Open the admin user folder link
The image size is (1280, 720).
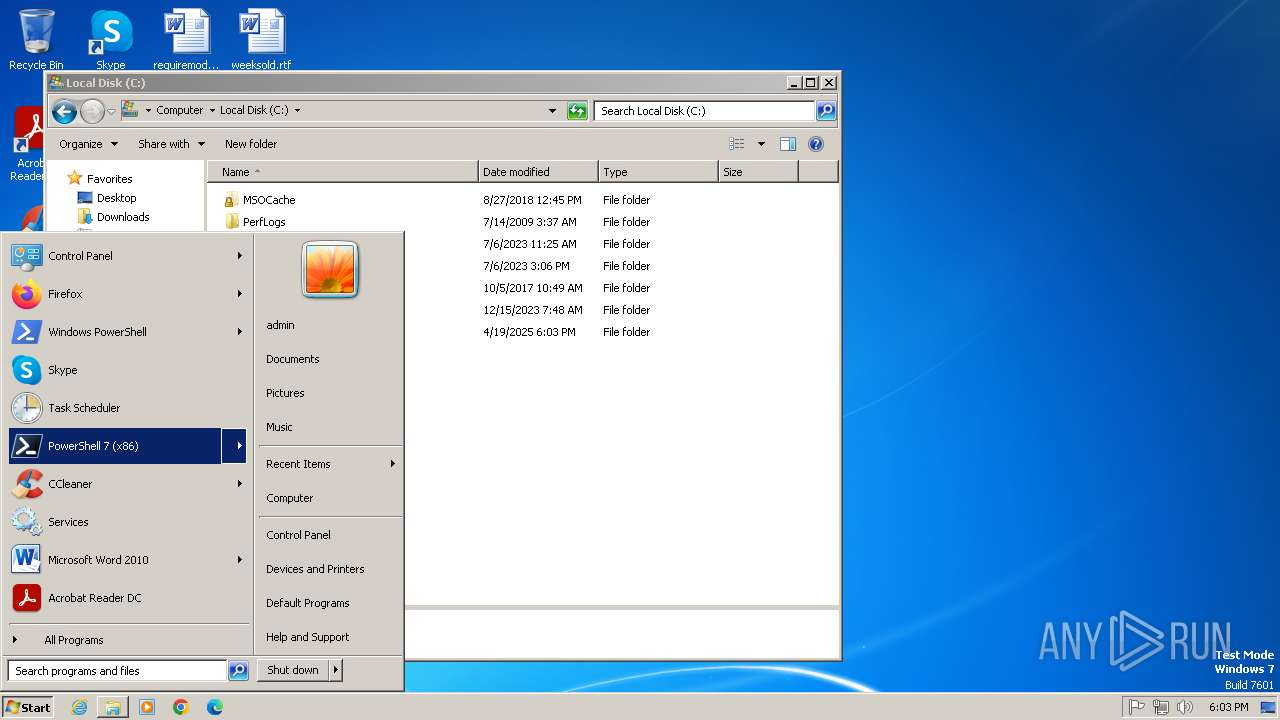(x=280, y=325)
